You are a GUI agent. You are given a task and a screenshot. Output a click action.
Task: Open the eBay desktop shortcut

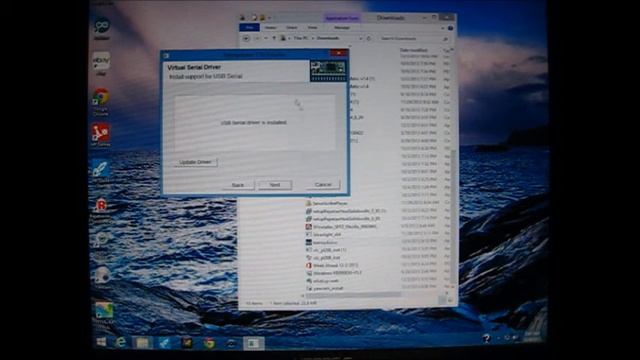coord(101,63)
